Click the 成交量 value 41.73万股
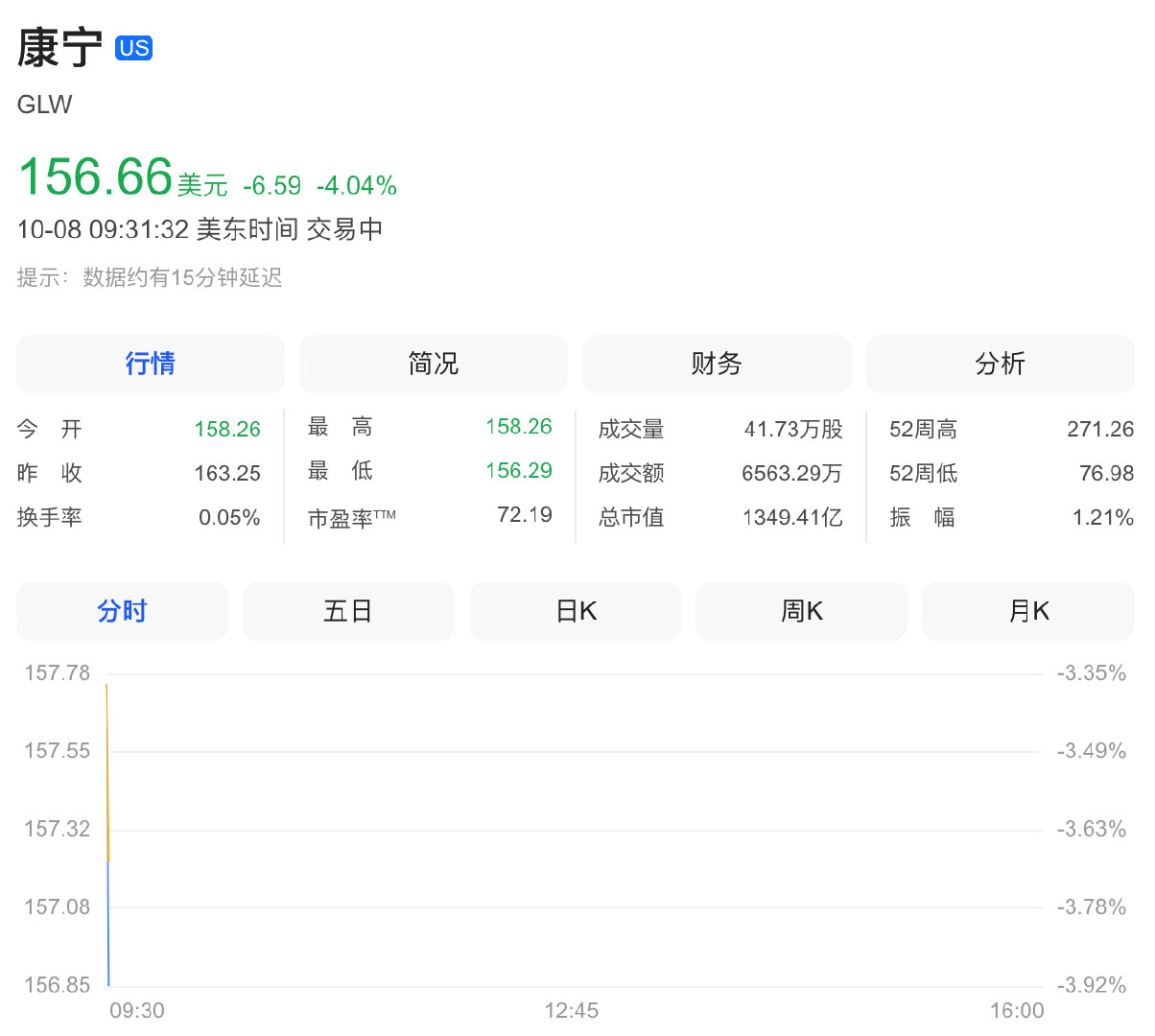1155x1036 pixels. [x=793, y=429]
